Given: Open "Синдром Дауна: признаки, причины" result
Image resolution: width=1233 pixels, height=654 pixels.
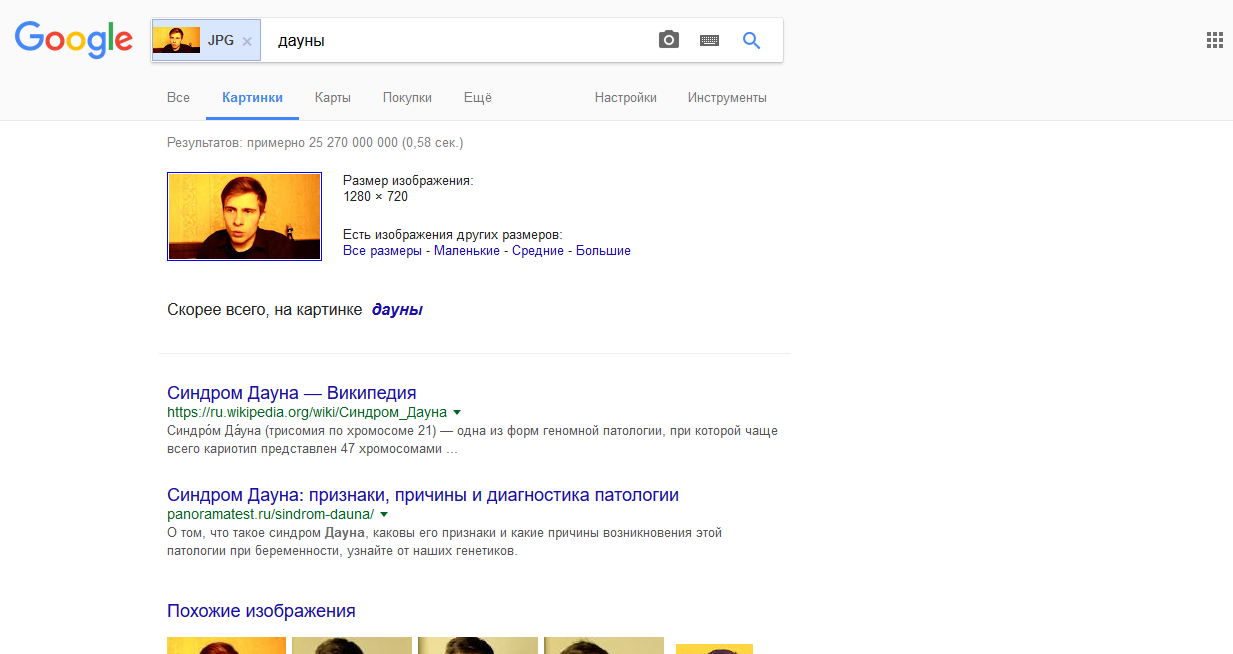Looking at the screenshot, I should [423, 495].
